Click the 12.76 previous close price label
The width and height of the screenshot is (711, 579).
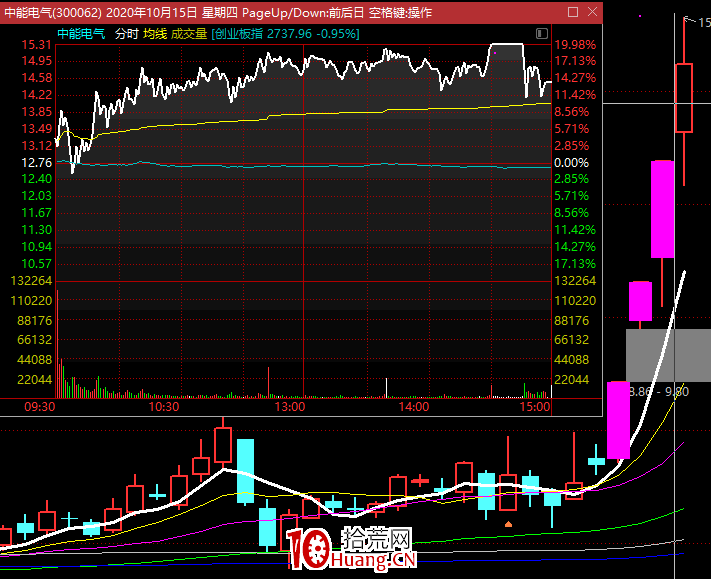pos(36,162)
